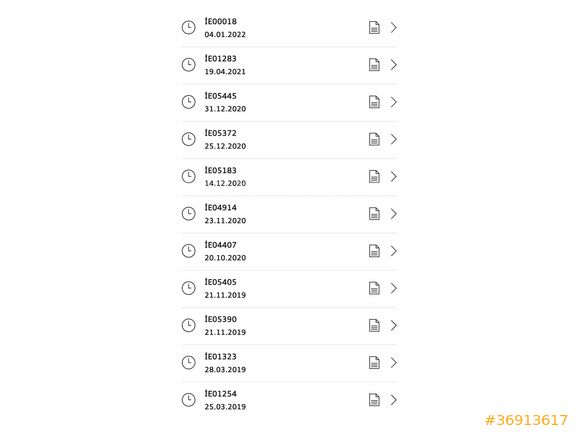Click clock icon on the İE01323 row
This screenshot has height=435, width=580.
(x=189, y=362)
